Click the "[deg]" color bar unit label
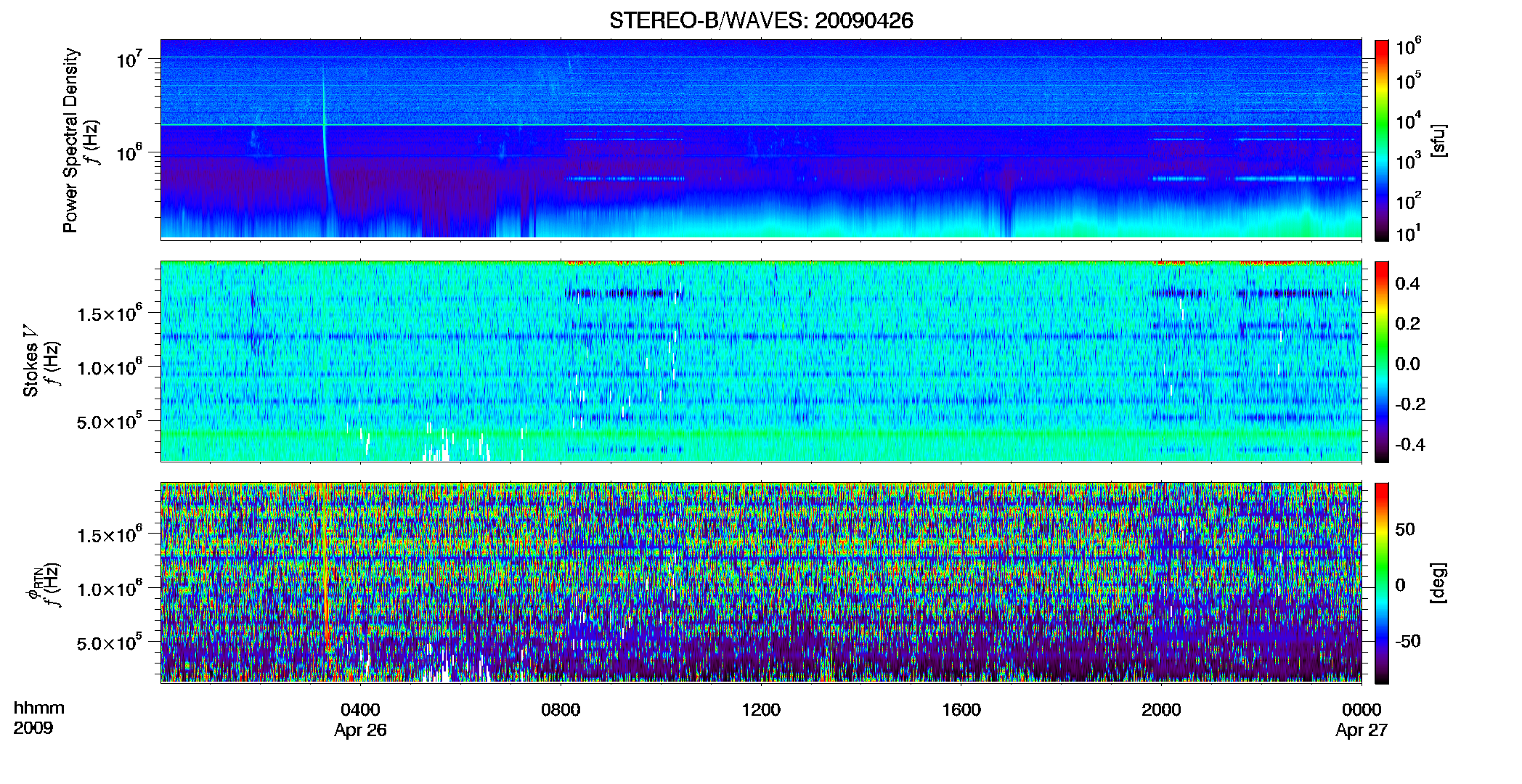The height and width of the screenshot is (784, 1522). click(1438, 583)
